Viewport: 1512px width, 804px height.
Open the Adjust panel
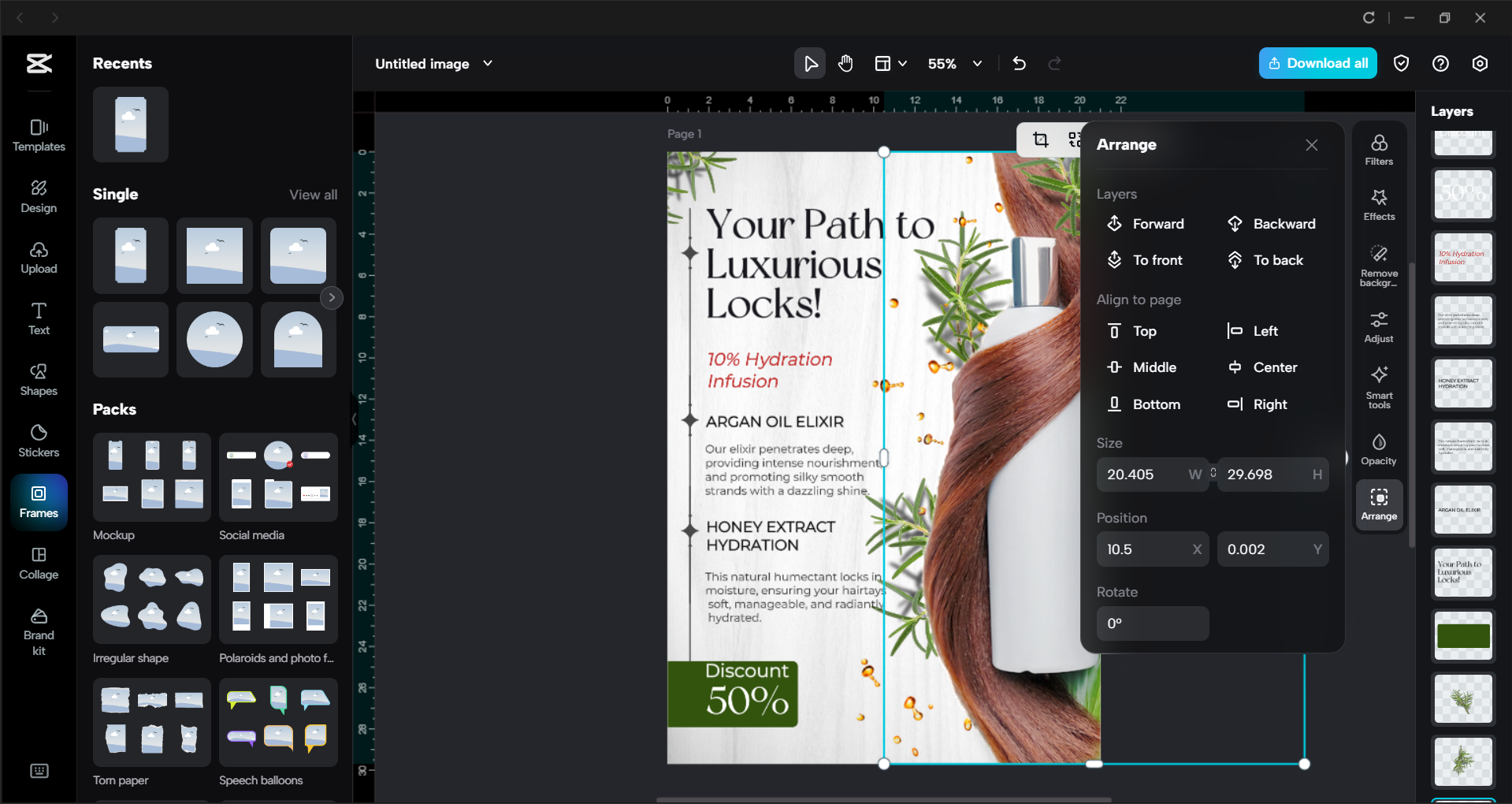[x=1378, y=325]
